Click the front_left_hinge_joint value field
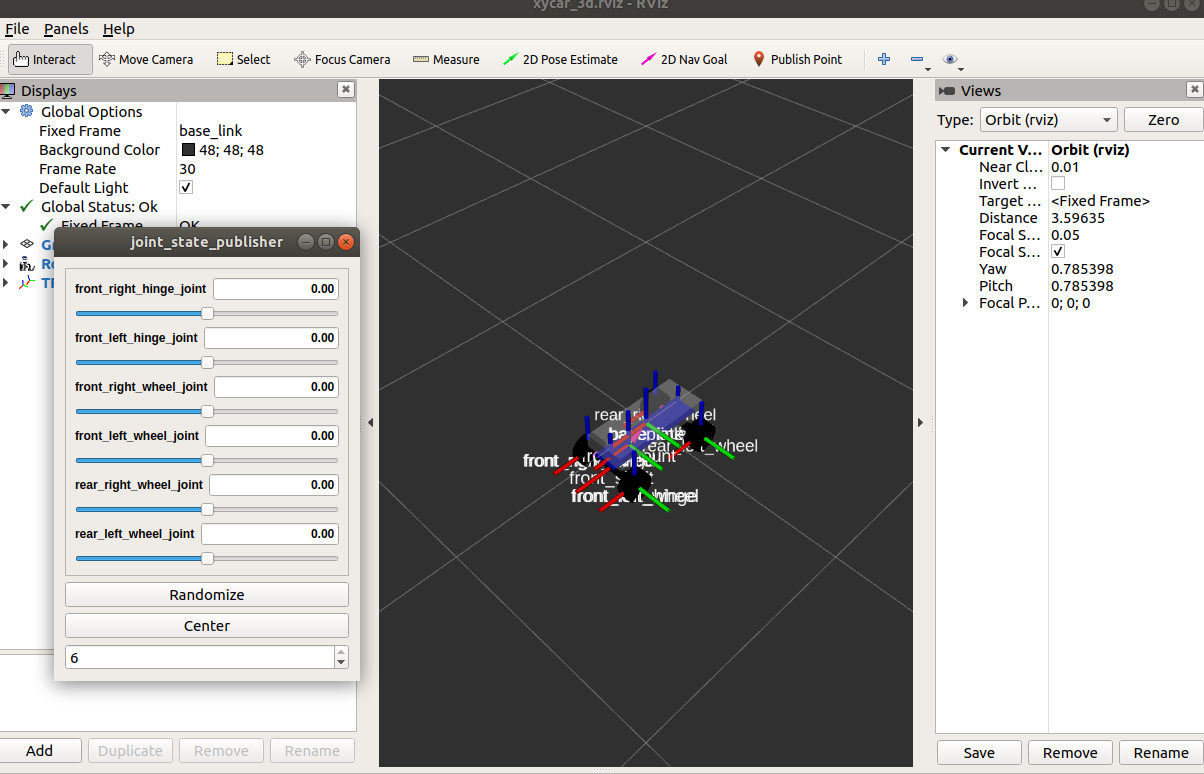 (x=272, y=338)
